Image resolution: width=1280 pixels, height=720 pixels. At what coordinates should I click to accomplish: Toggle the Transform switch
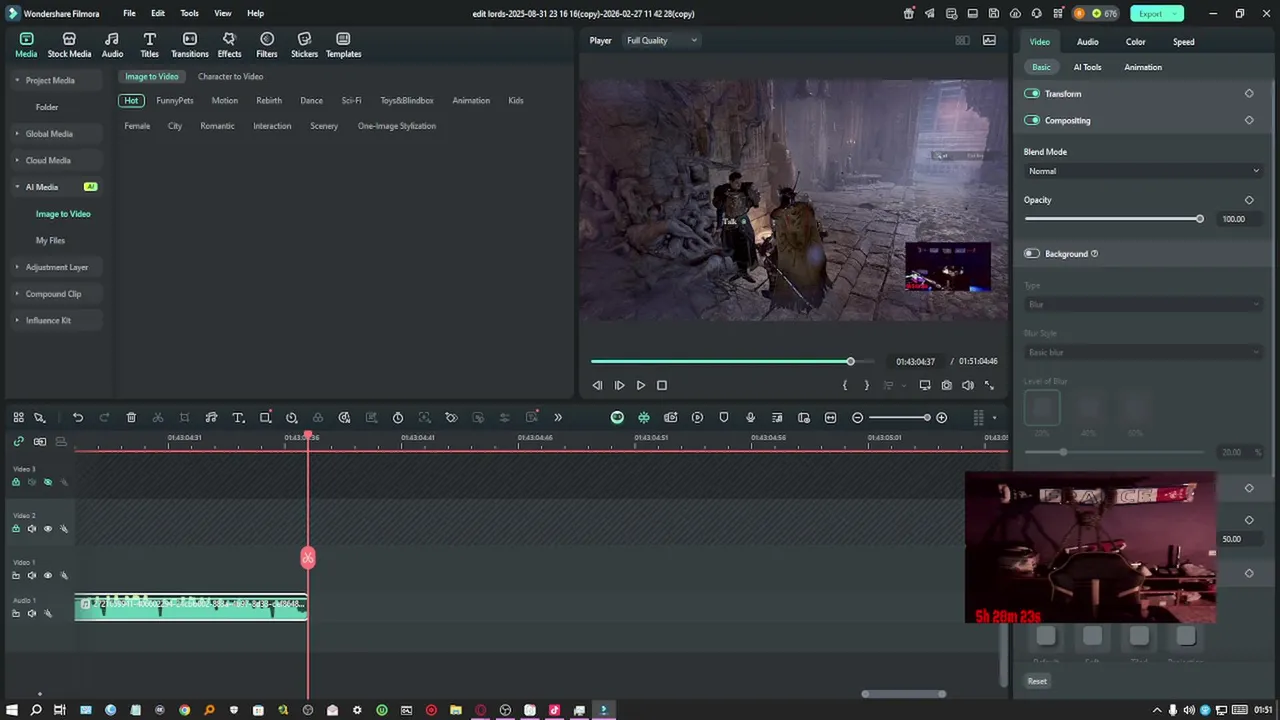tap(1032, 93)
